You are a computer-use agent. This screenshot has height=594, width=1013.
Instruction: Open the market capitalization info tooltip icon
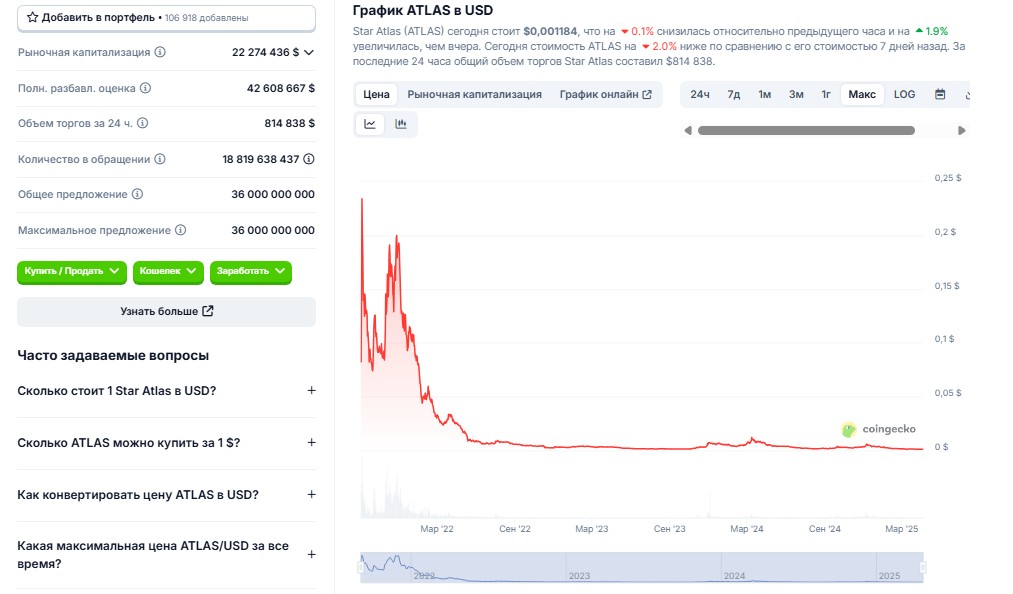pyautogui.click(x=160, y=52)
